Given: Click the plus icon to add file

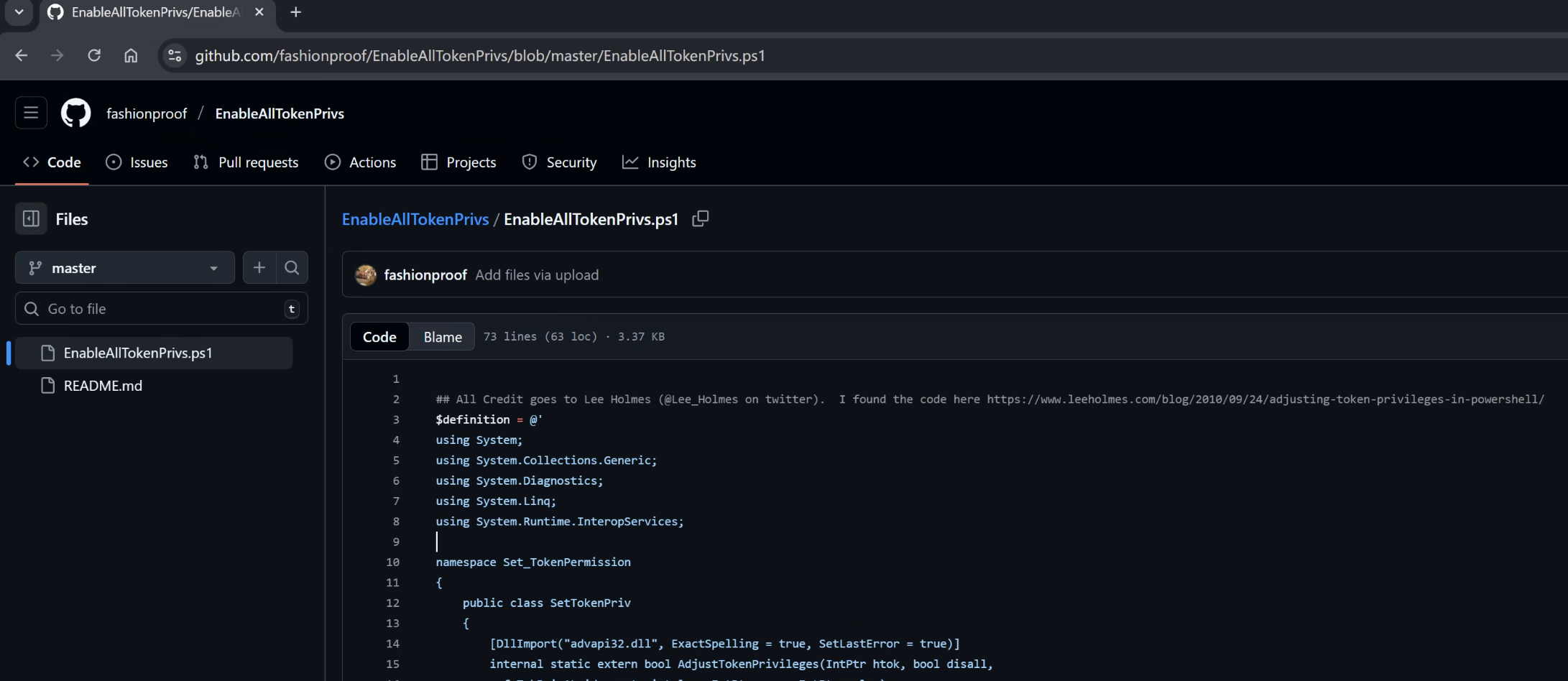Looking at the screenshot, I should pos(259,268).
